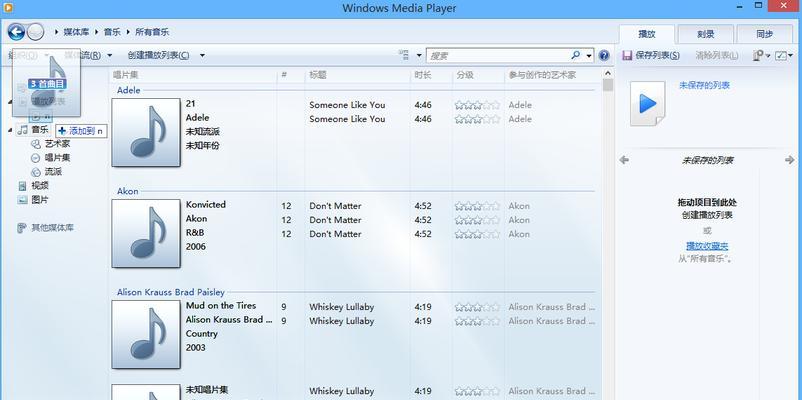Click inside the 搜索 search field
The height and width of the screenshot is (400, 802).
tap(499, 55)
